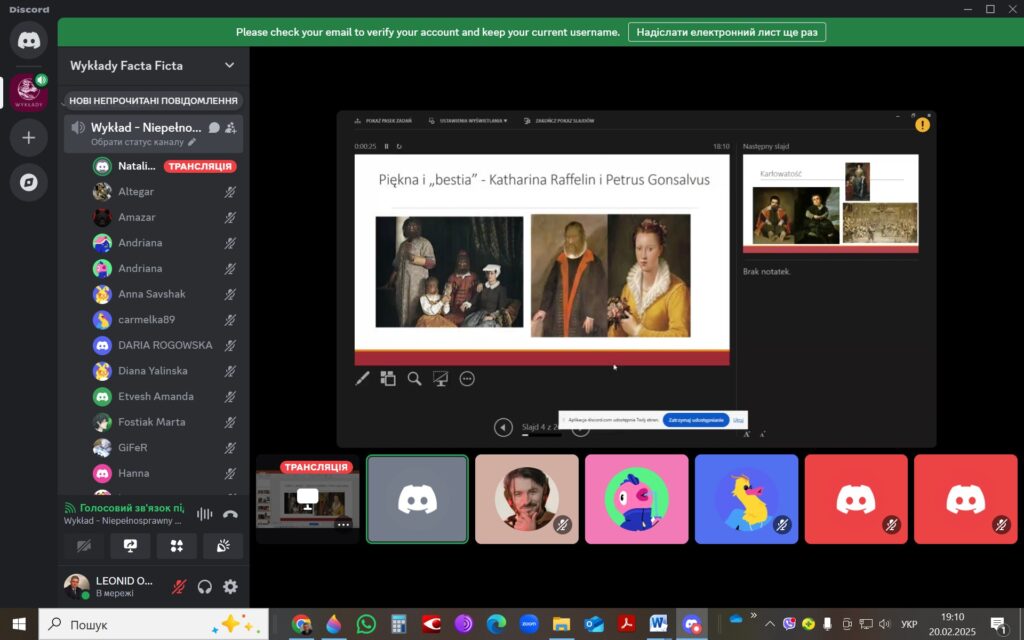
Task: Start an activity via activities icon
Action: [176, 546]
